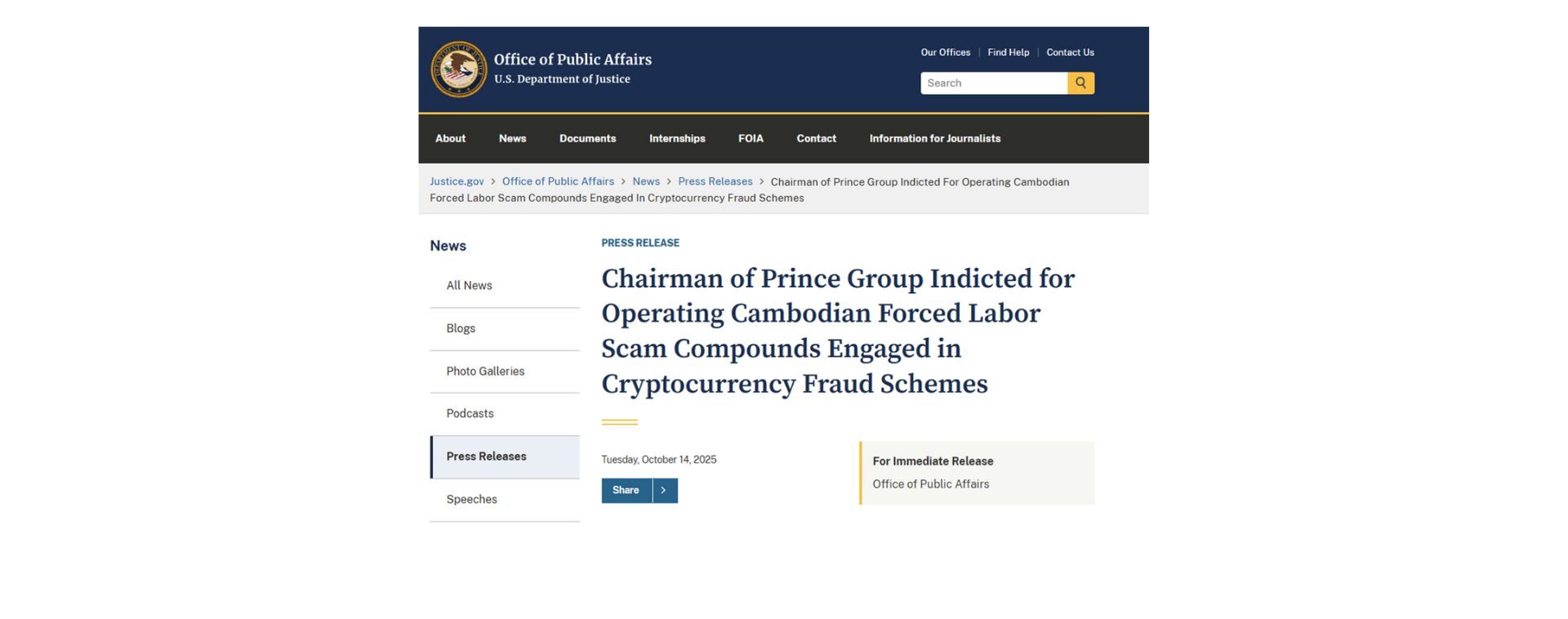
Task: Expand the Justice.gov breadcrumb arrow
Action: point(492,181)
